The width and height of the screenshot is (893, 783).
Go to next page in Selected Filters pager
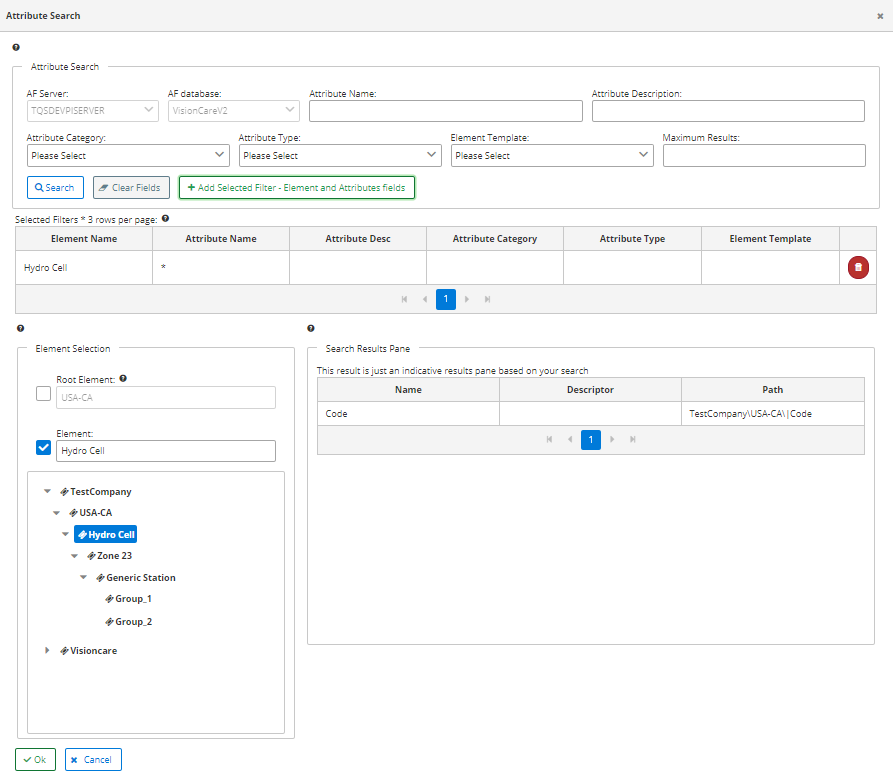[467, 299]
